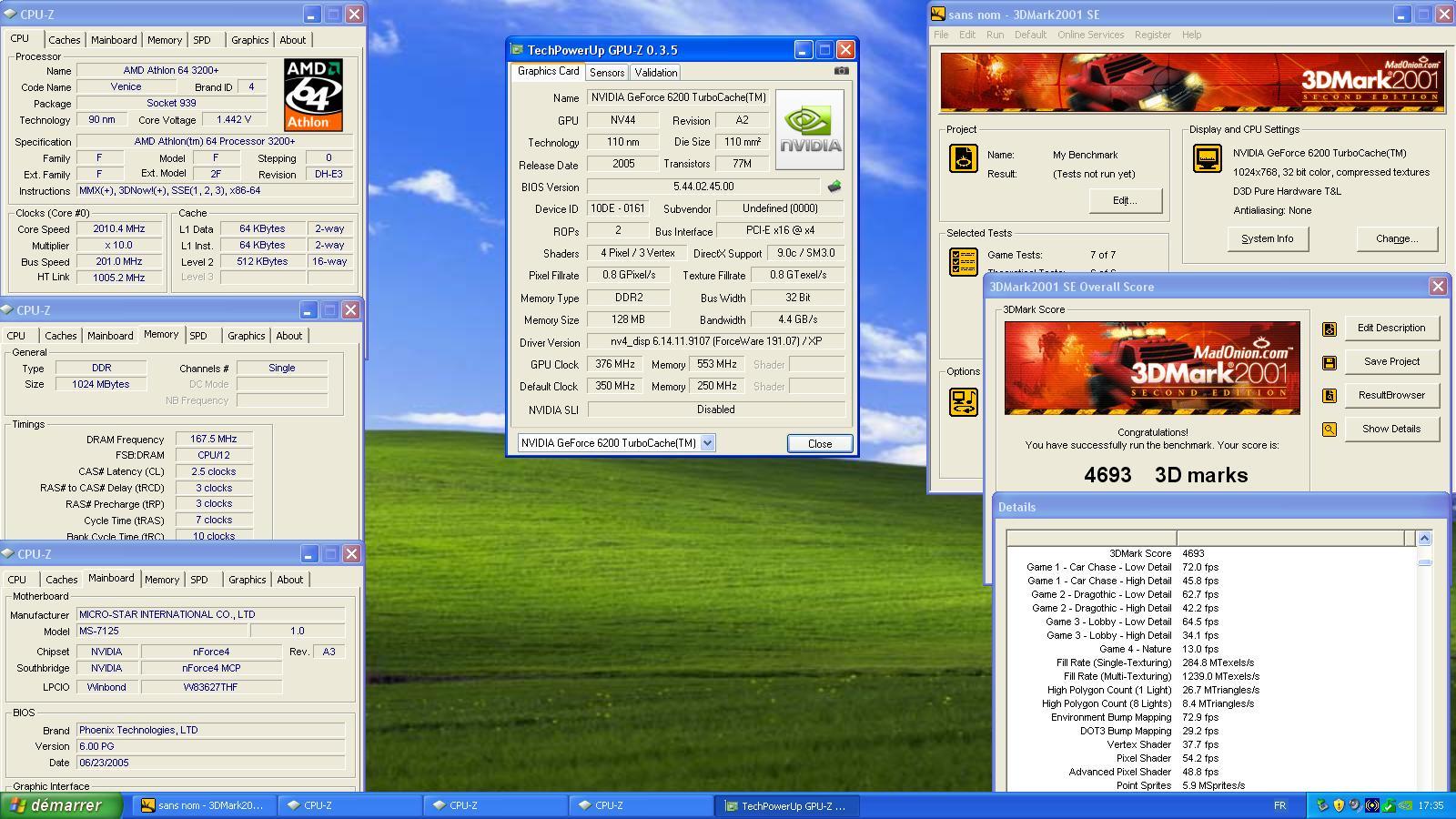Click the motherboard Model field MS-7125
This screenshot has height=819, width=1456.
162,631
